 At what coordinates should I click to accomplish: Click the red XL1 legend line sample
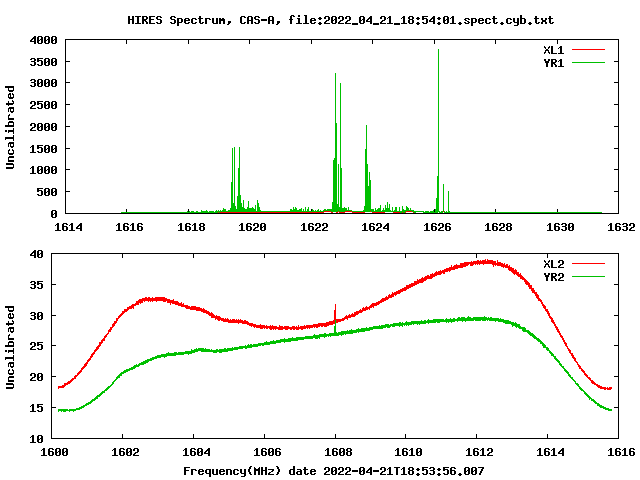point(588,50)
